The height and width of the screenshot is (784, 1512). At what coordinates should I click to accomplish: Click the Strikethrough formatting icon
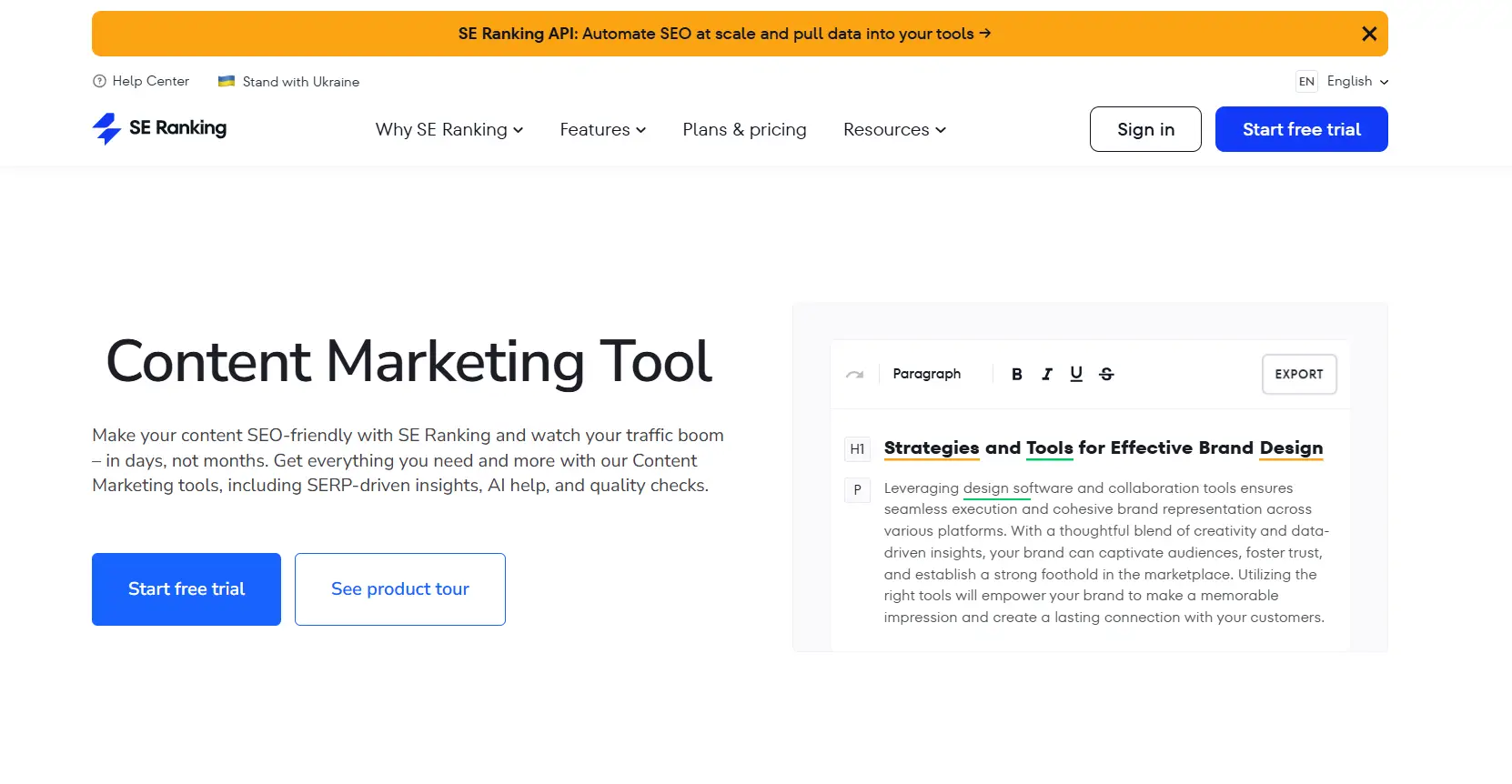coord(1106,374)
